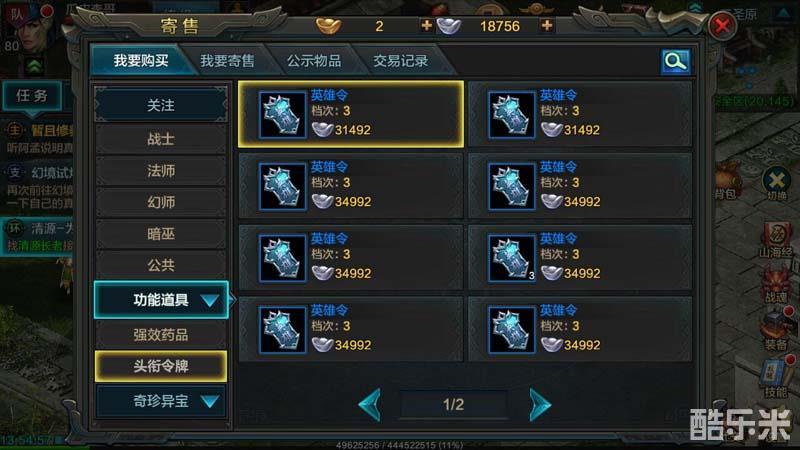Go to next page arrow
Image resolution: width=800 pixels, height=450 pixels.
coord(540,405)
